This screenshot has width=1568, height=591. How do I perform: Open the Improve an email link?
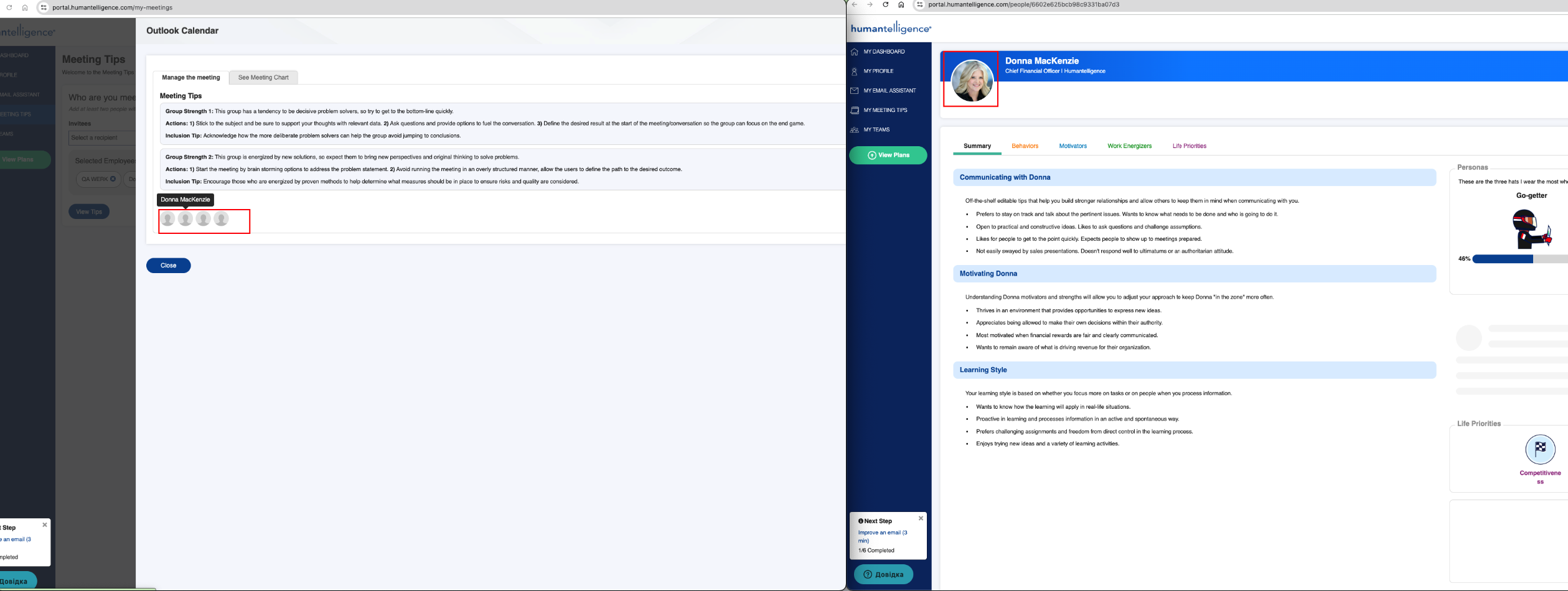coord(882,536)
